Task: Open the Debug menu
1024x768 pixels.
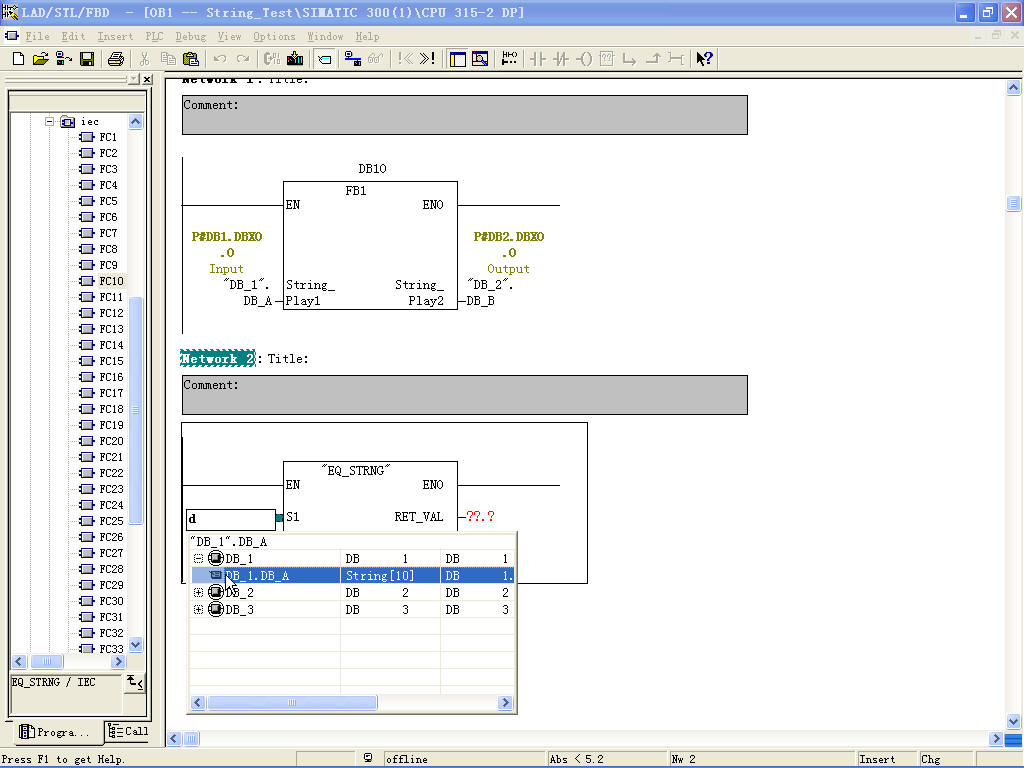Action: (191, 37)
